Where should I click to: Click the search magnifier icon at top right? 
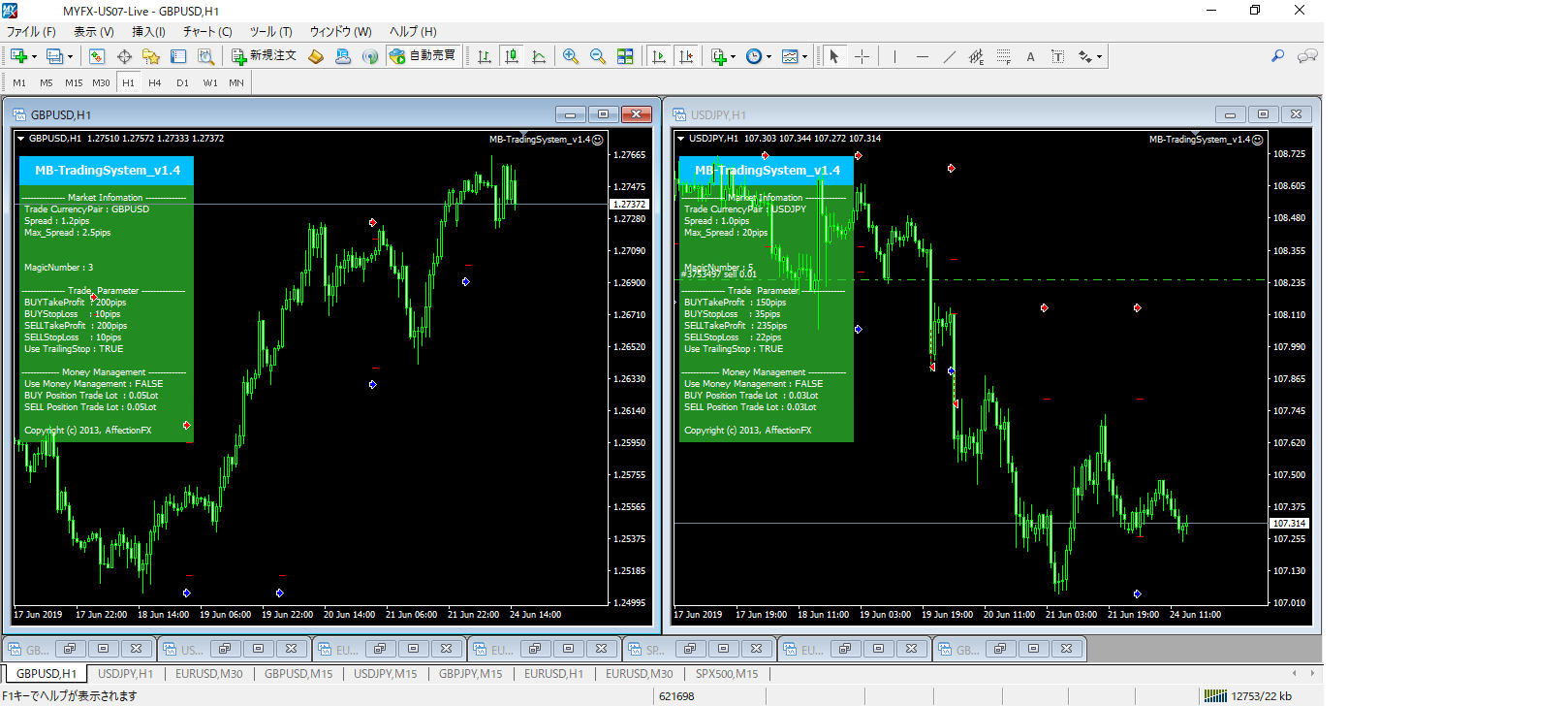pyautogui.click(x=1278, y=56)
